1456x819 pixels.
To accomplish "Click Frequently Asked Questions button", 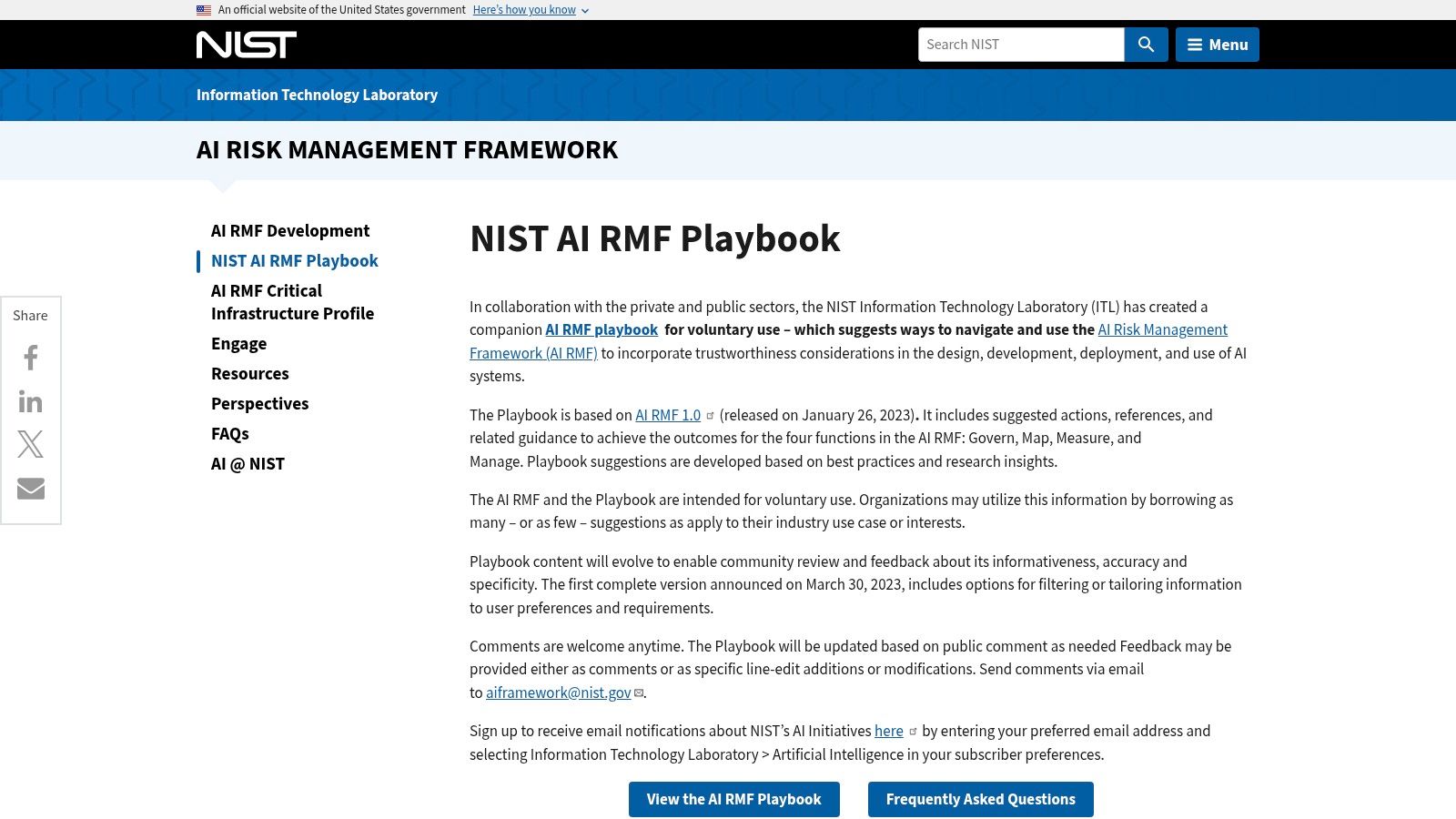I will pyautogui.click(x=981, y=799).
